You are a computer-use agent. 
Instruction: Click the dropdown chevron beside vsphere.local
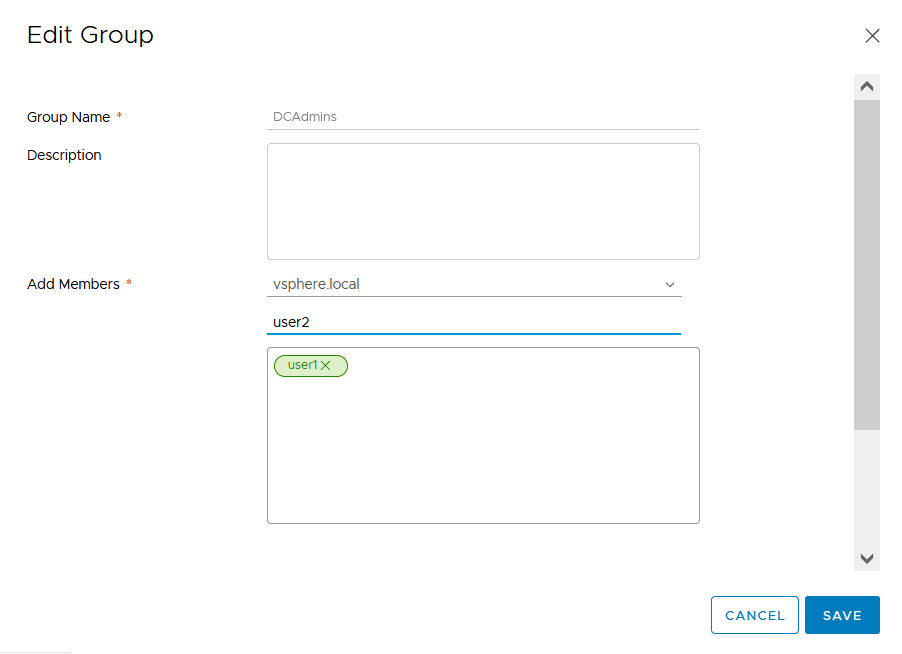pos(669,284)
